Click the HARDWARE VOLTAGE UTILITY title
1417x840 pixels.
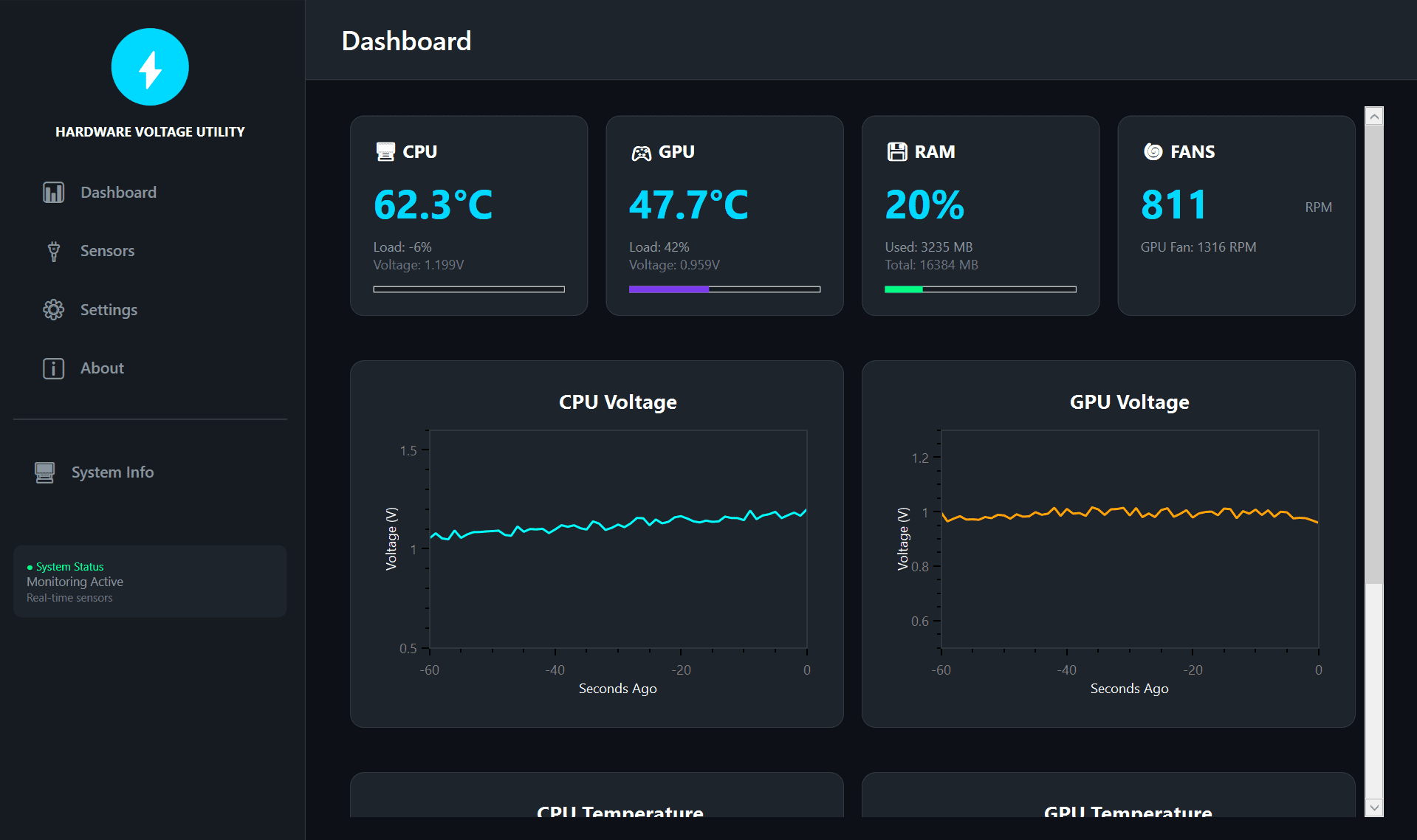150,132
